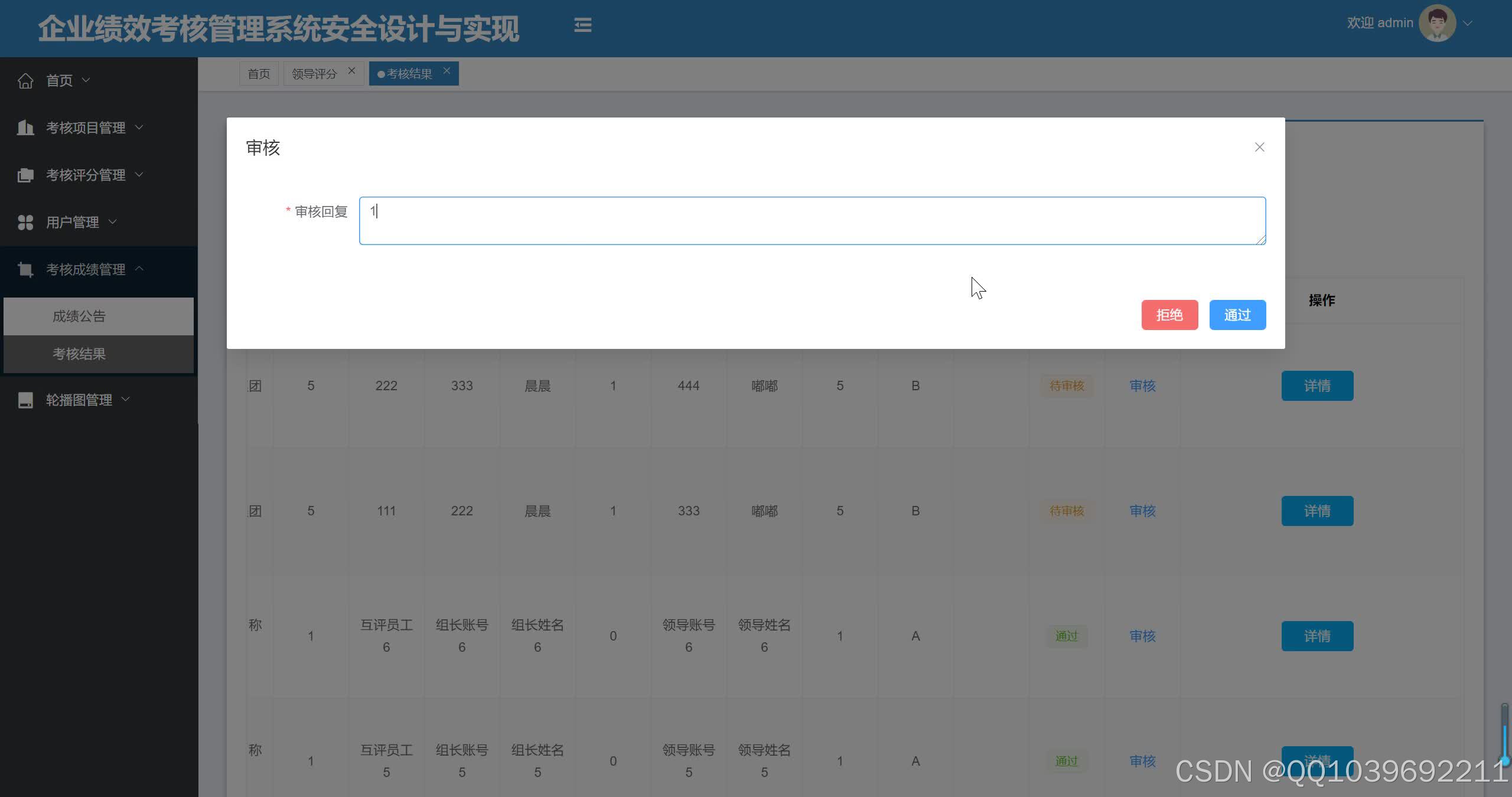Click the 考核成绩管理 crop icon

coord(25,270)
